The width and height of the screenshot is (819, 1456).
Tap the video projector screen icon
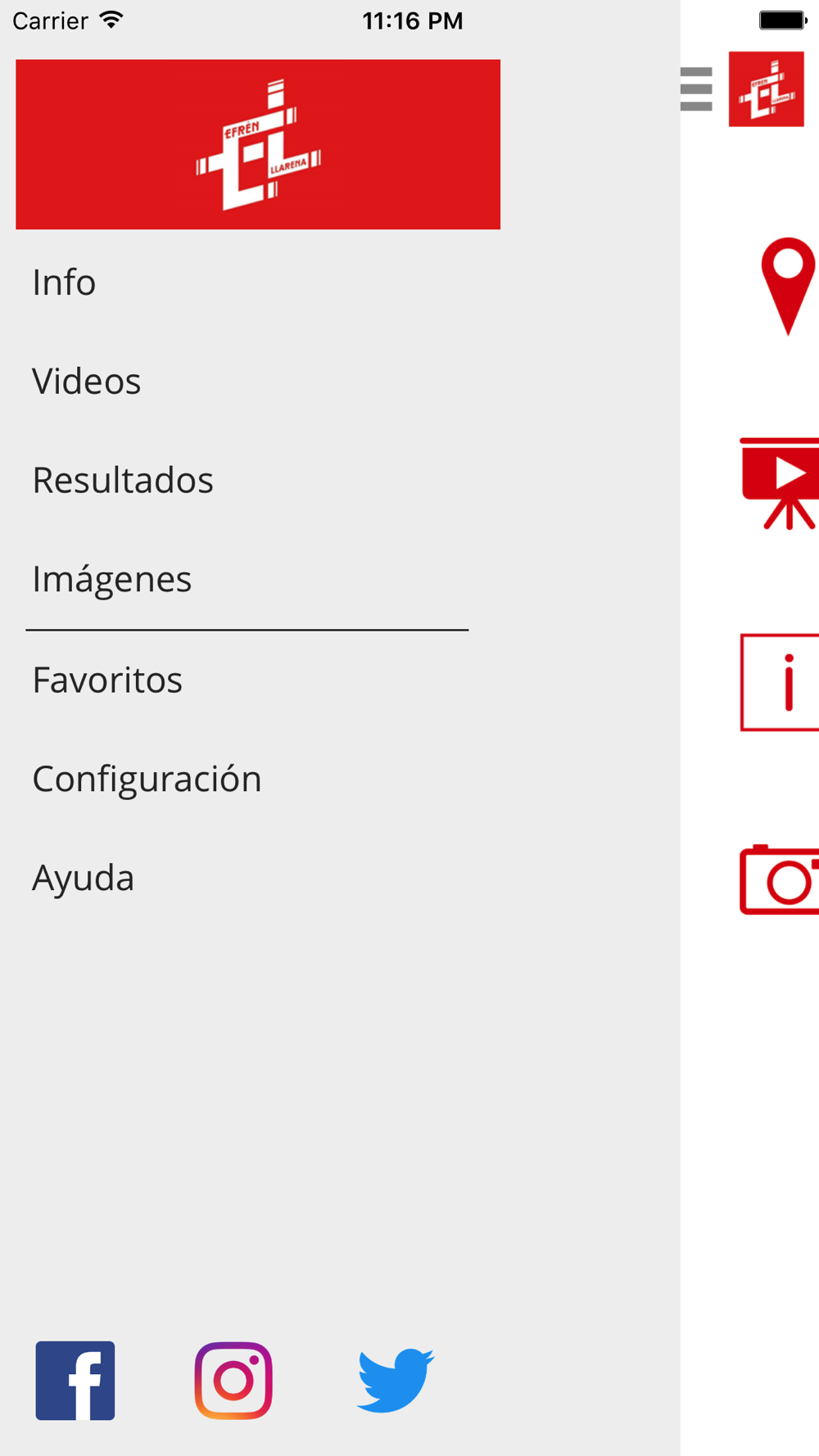[780, 484]
